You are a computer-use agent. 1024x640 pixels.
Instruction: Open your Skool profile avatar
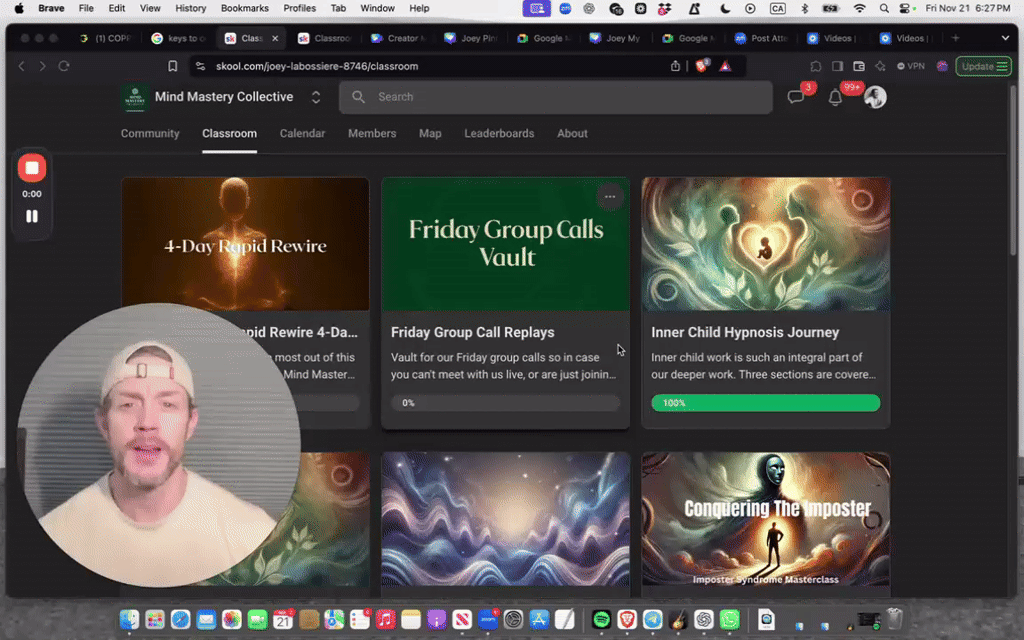876,97
